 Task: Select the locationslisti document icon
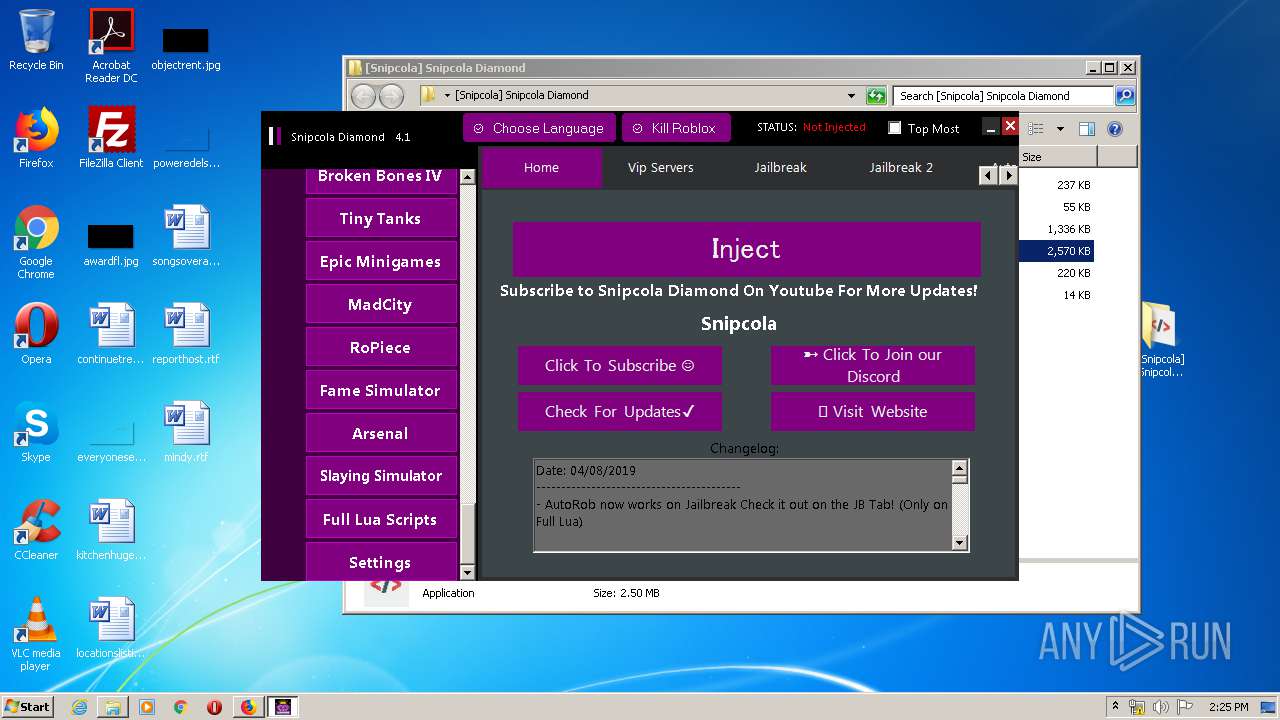(x=111, y=628)
